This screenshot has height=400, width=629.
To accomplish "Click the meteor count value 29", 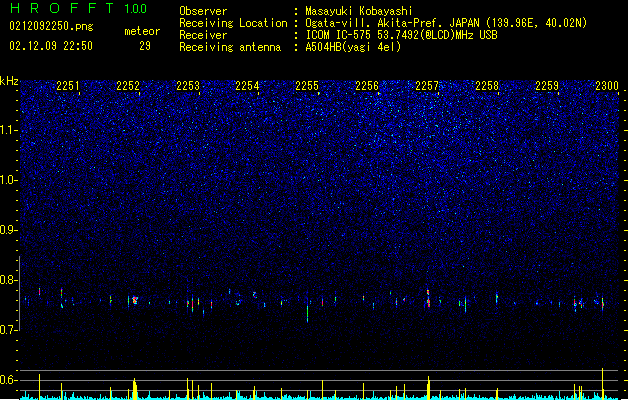I will (x=145, y=46).
